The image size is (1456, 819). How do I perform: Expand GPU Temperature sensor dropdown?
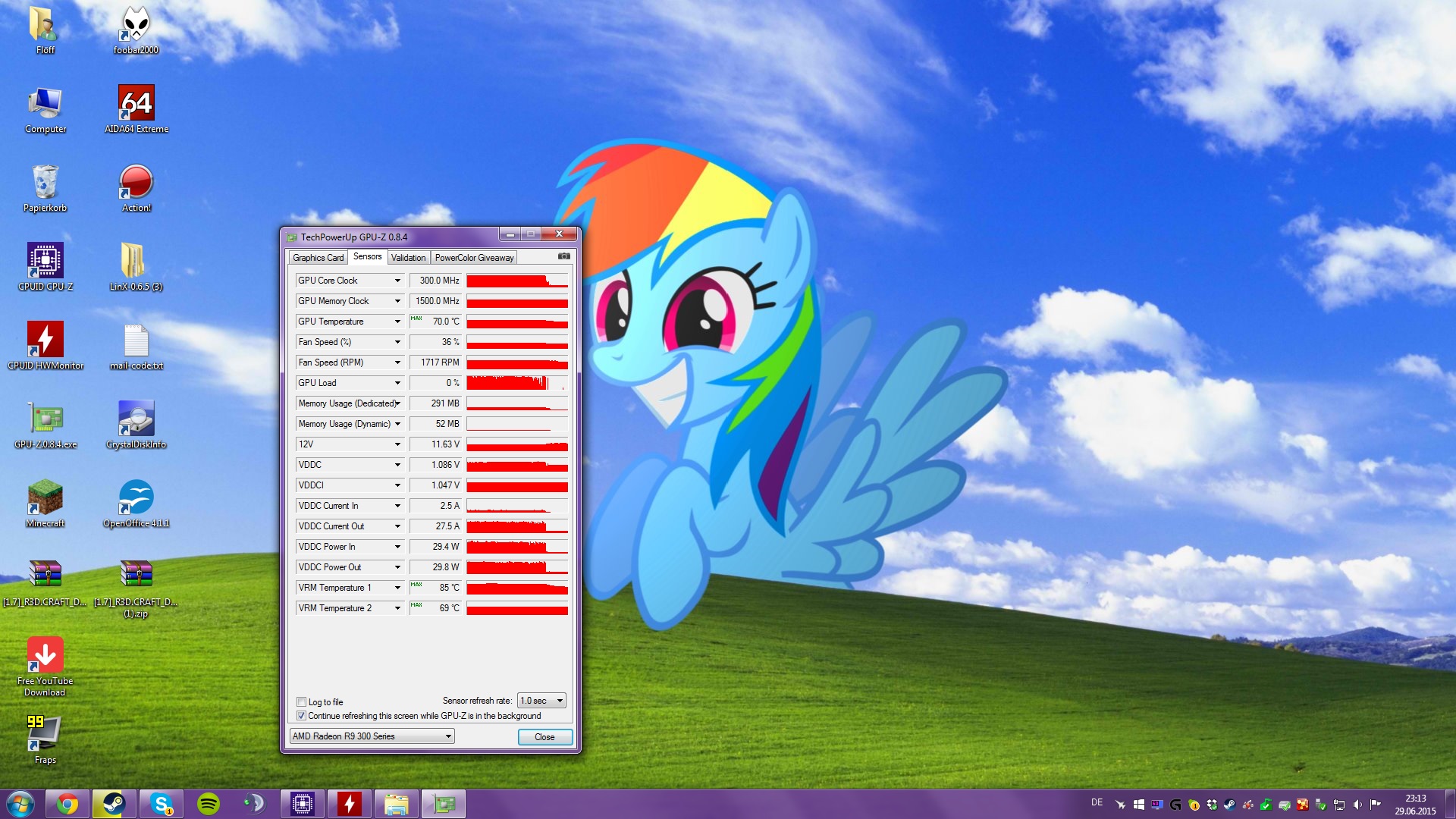pyautogui.click(x=397, y=322)
